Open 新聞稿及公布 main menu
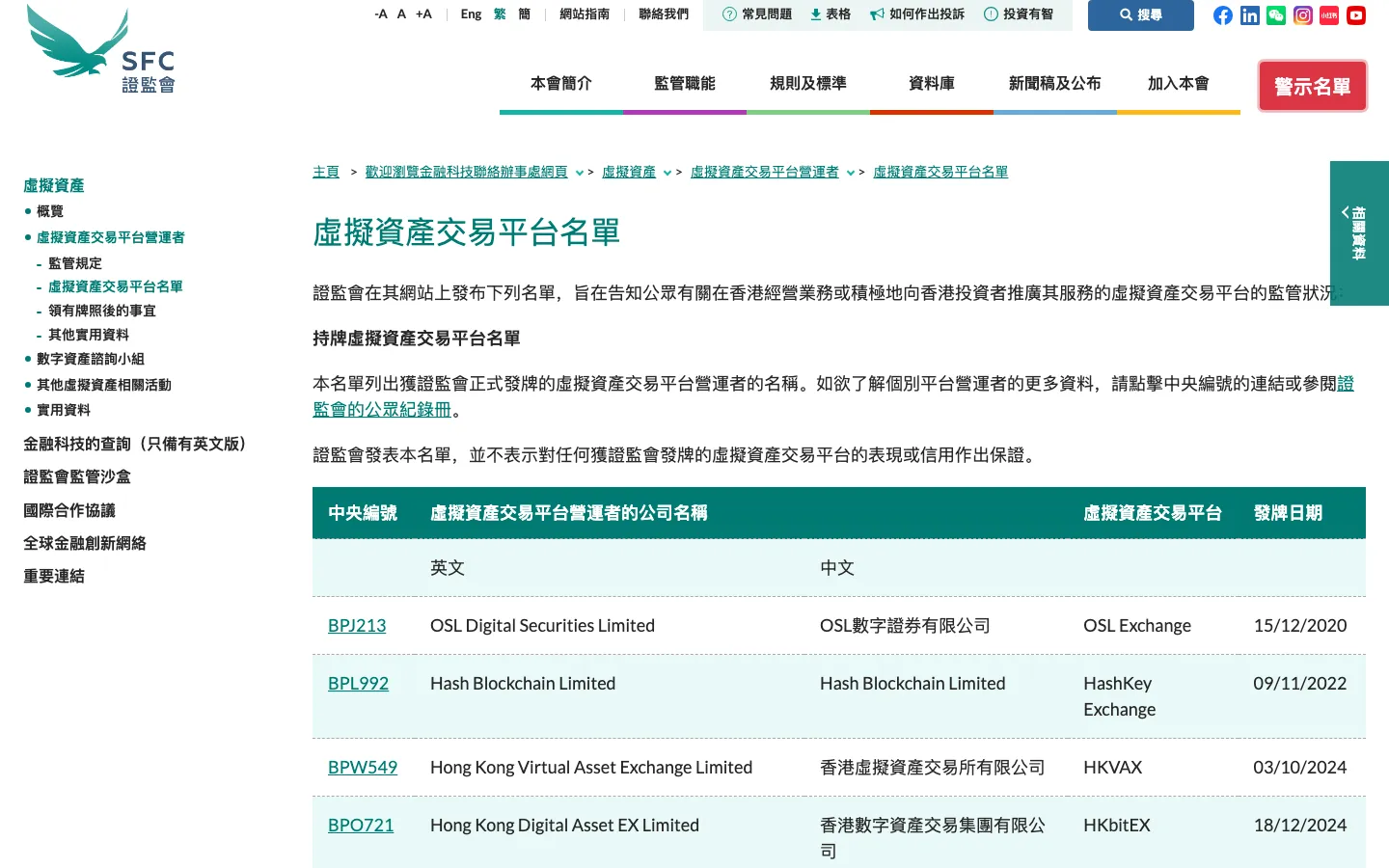Image resolution: width=1389 pixels, height=868 pixels. 1055,84
